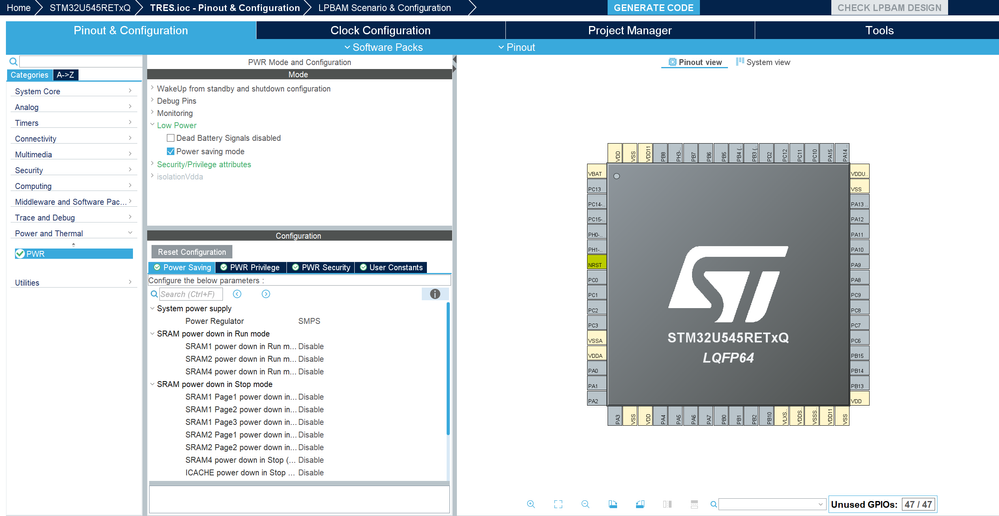The image size is (999, 516).
Task: Go to next search result arrow
Action: 266,294
